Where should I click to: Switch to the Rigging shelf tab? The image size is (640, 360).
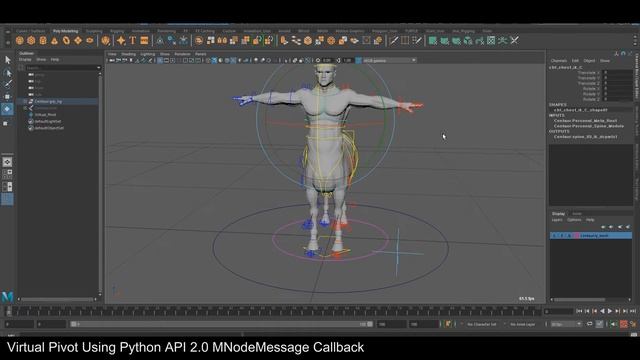coord(117,31)
